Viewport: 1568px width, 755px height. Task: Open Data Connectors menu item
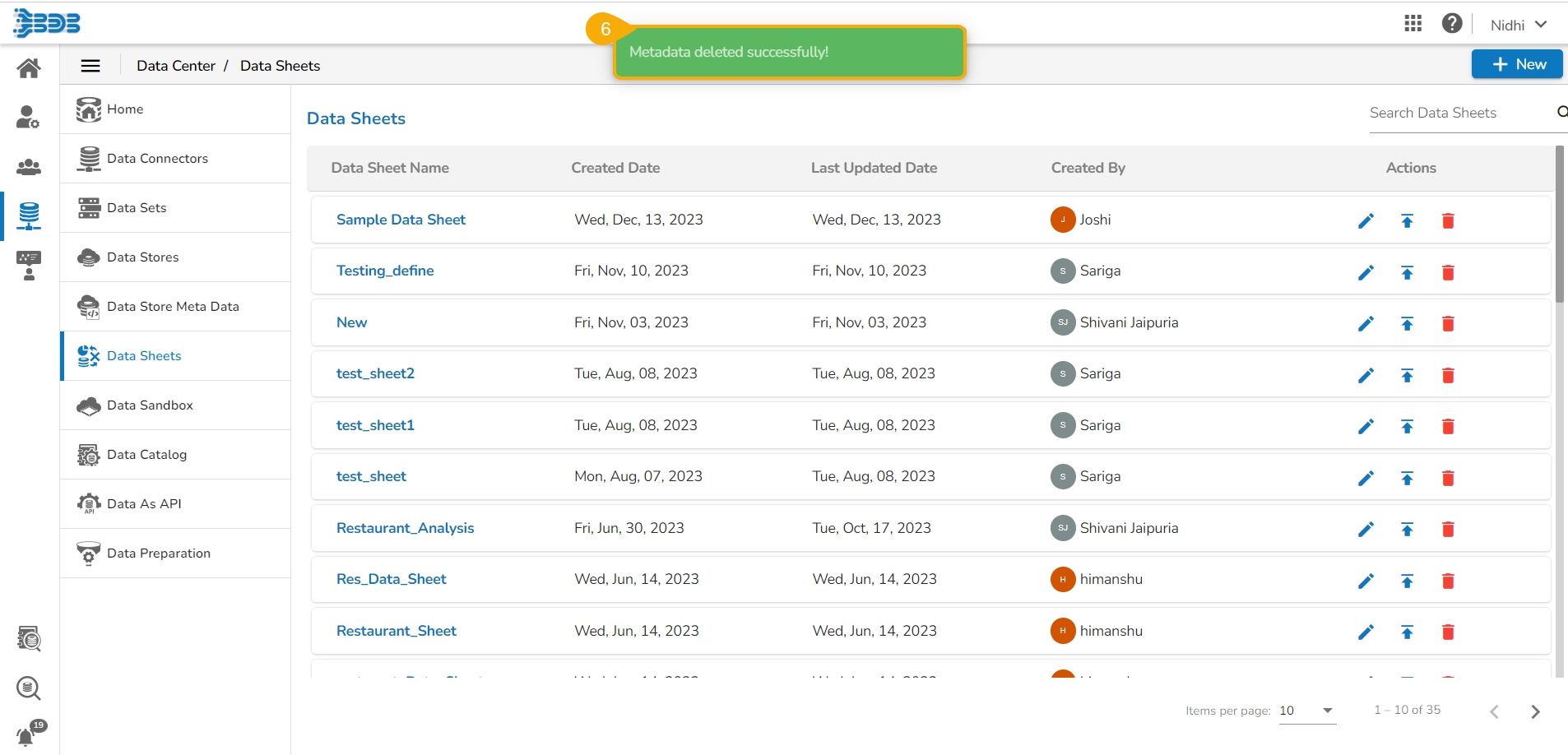[x=157, y=159]
